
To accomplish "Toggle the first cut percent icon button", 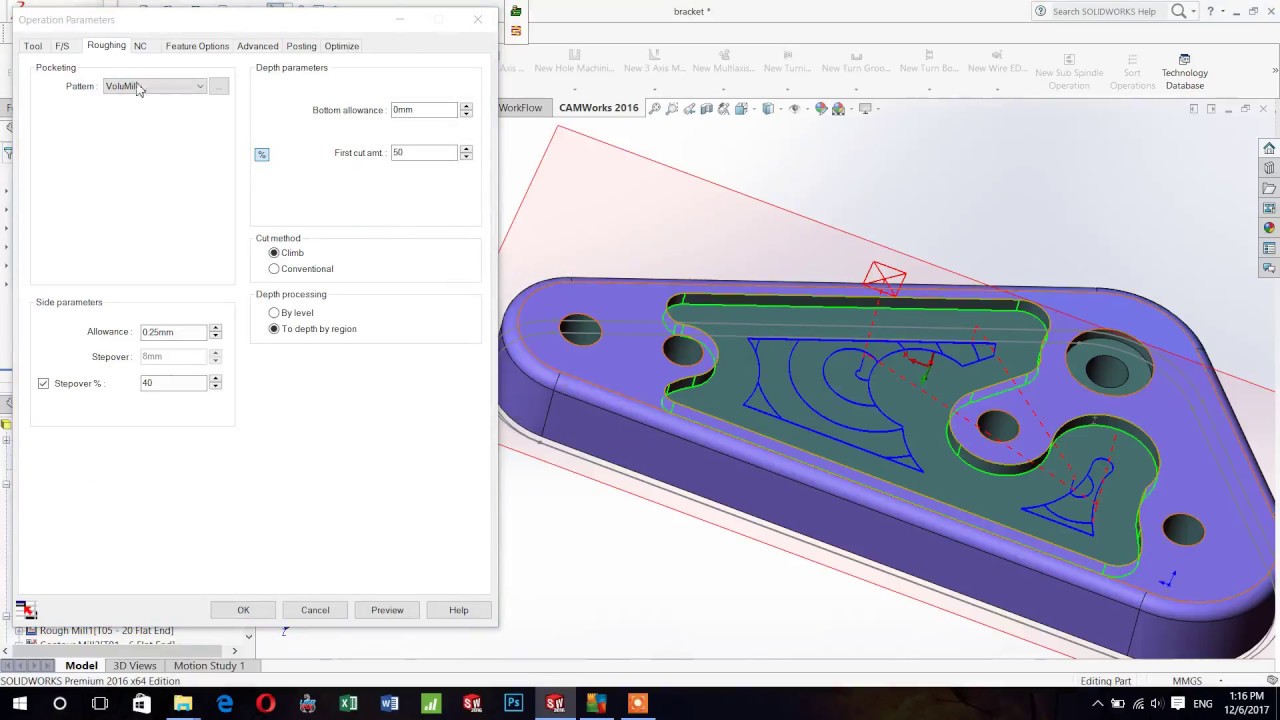I will coord(262,154).
